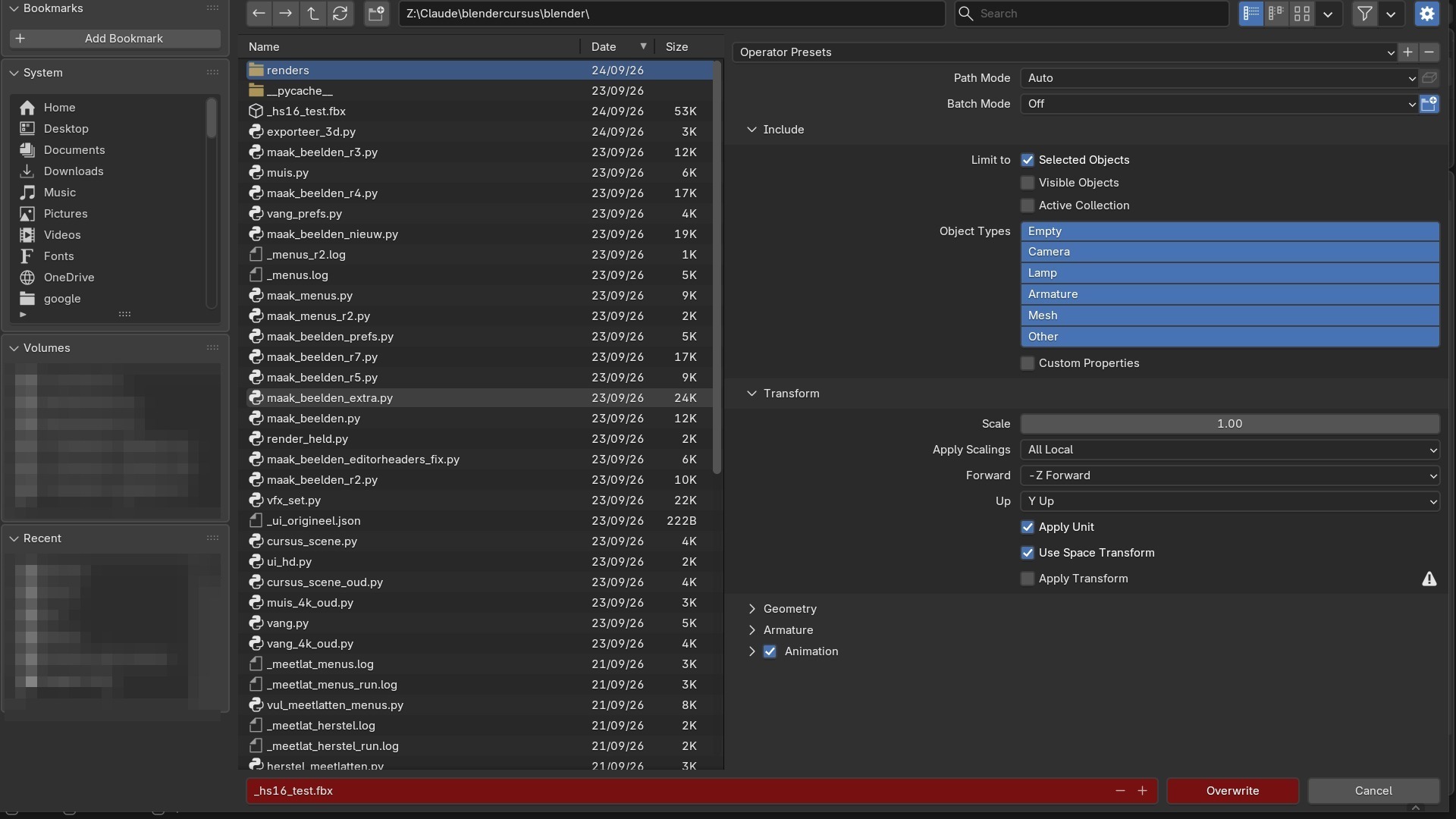Screen dimensions: 1456x819
Task: Go back to previous folder
Action: click(x=259, y=13)
